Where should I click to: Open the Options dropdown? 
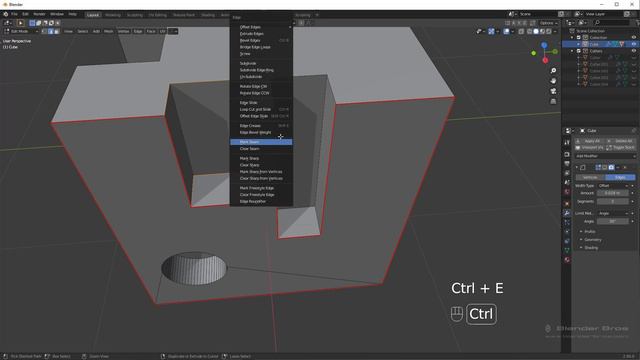[x=548, y=23]
